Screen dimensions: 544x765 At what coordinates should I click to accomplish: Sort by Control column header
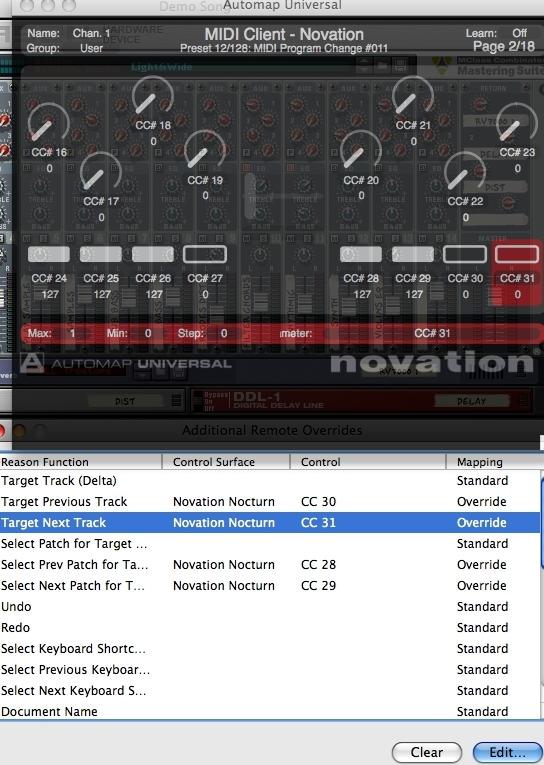[x=368, y=462]
